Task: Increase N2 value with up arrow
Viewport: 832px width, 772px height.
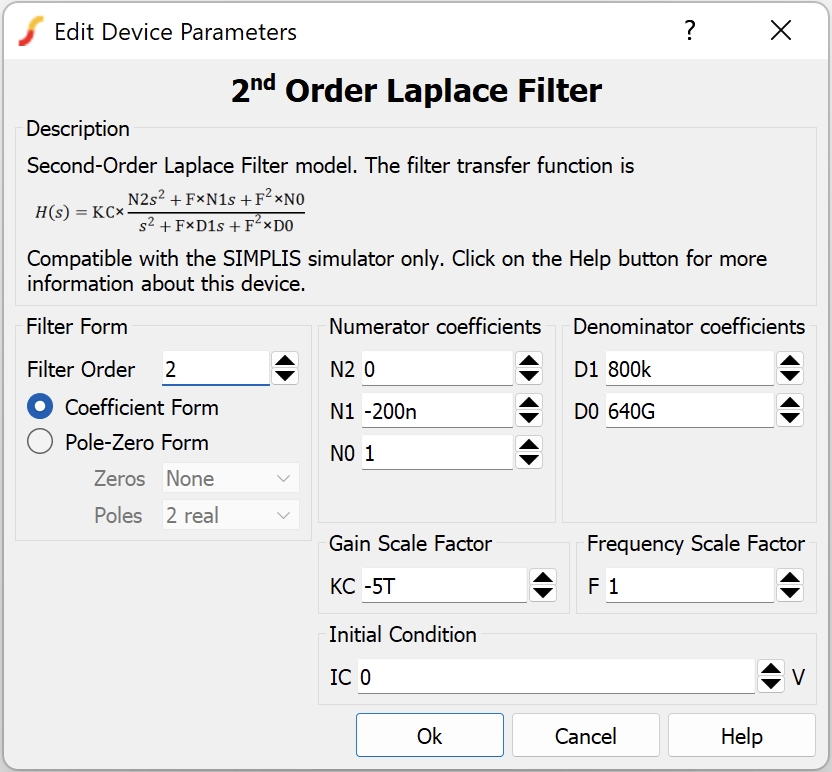Action: click(x=529, y=361)
